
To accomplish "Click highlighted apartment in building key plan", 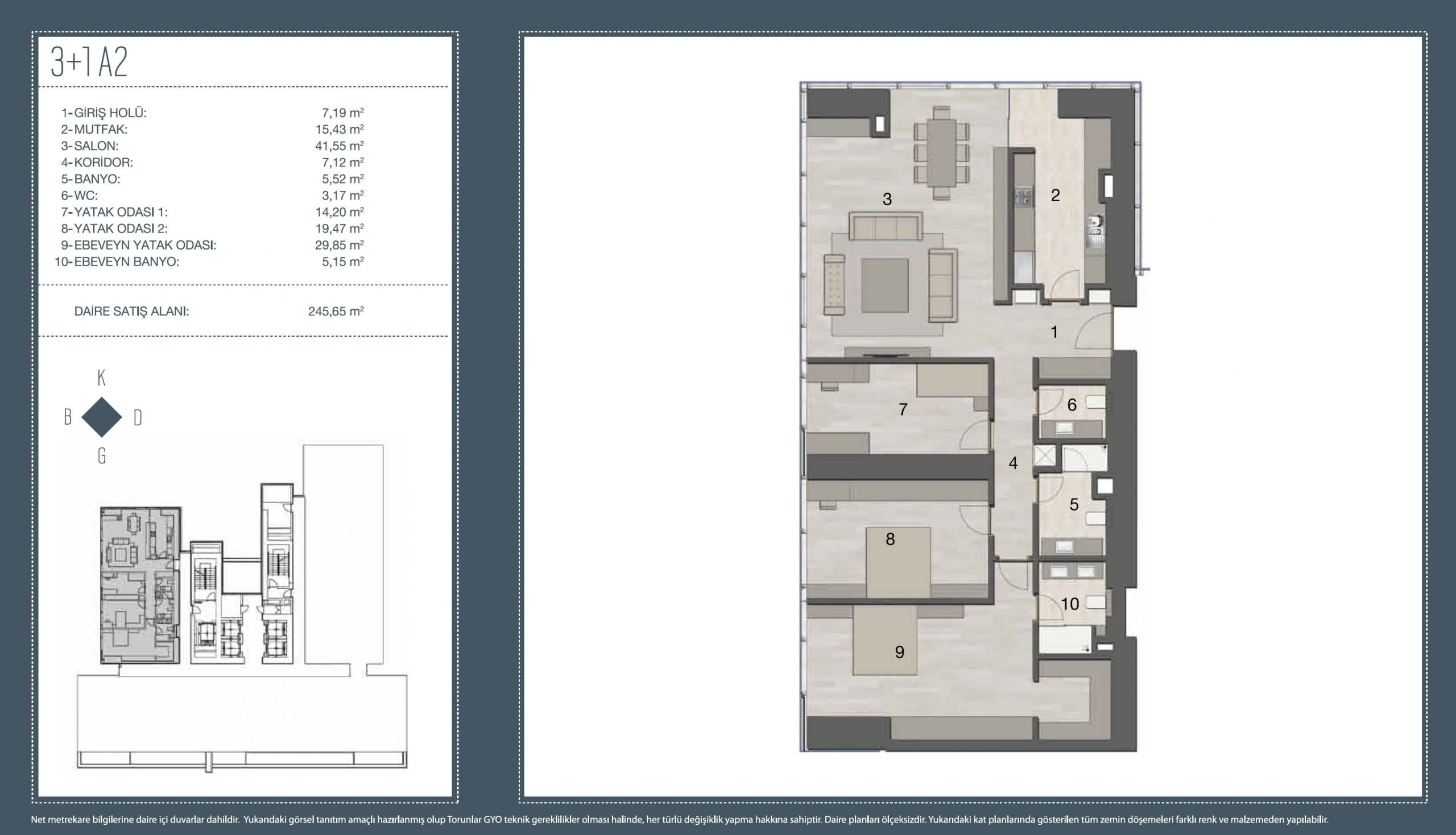I will tap(140, 585).
